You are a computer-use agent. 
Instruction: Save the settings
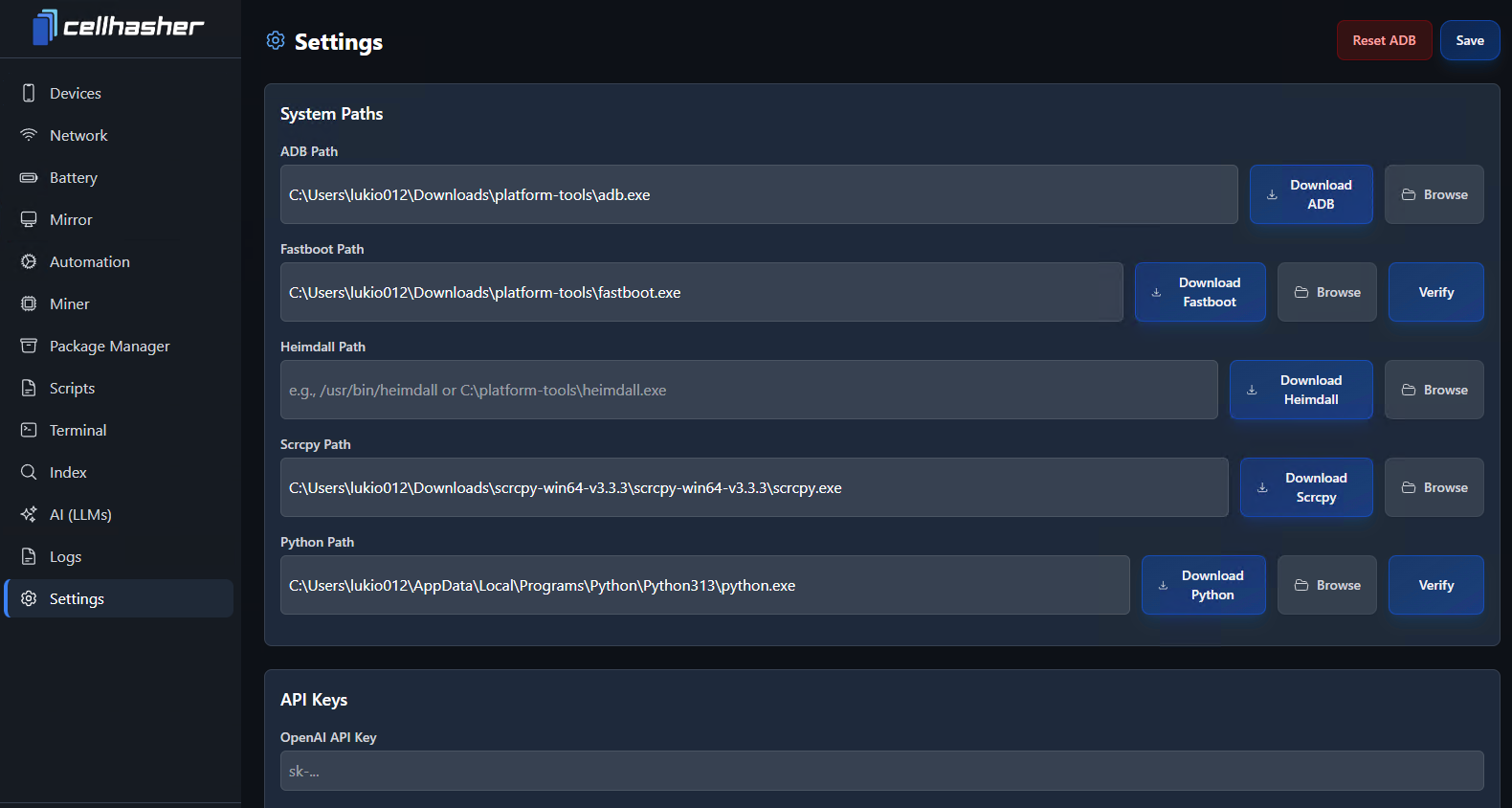1469,40
